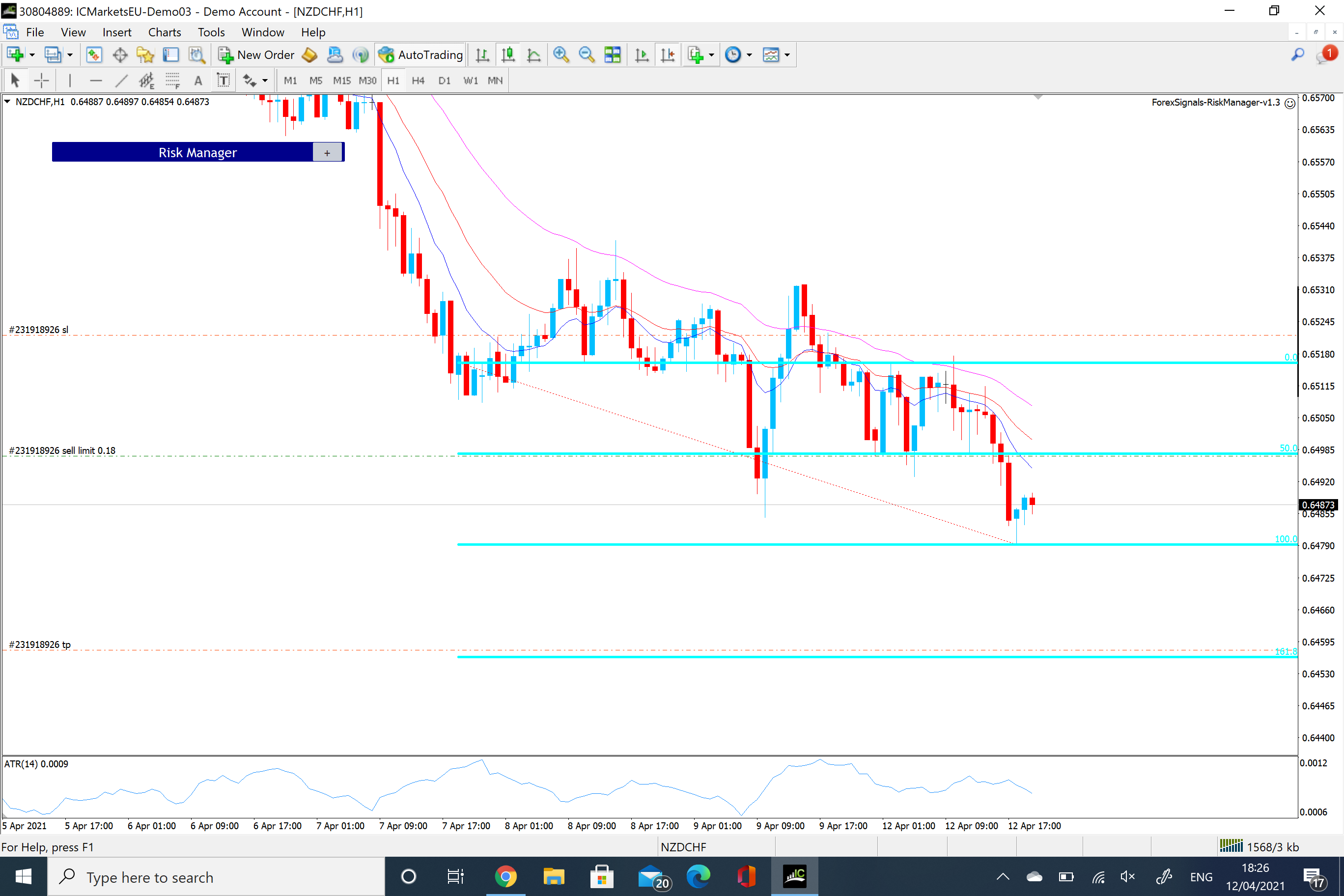
Task: Select the Equidistant Channel tool
Action: click(x=147, y=81)
